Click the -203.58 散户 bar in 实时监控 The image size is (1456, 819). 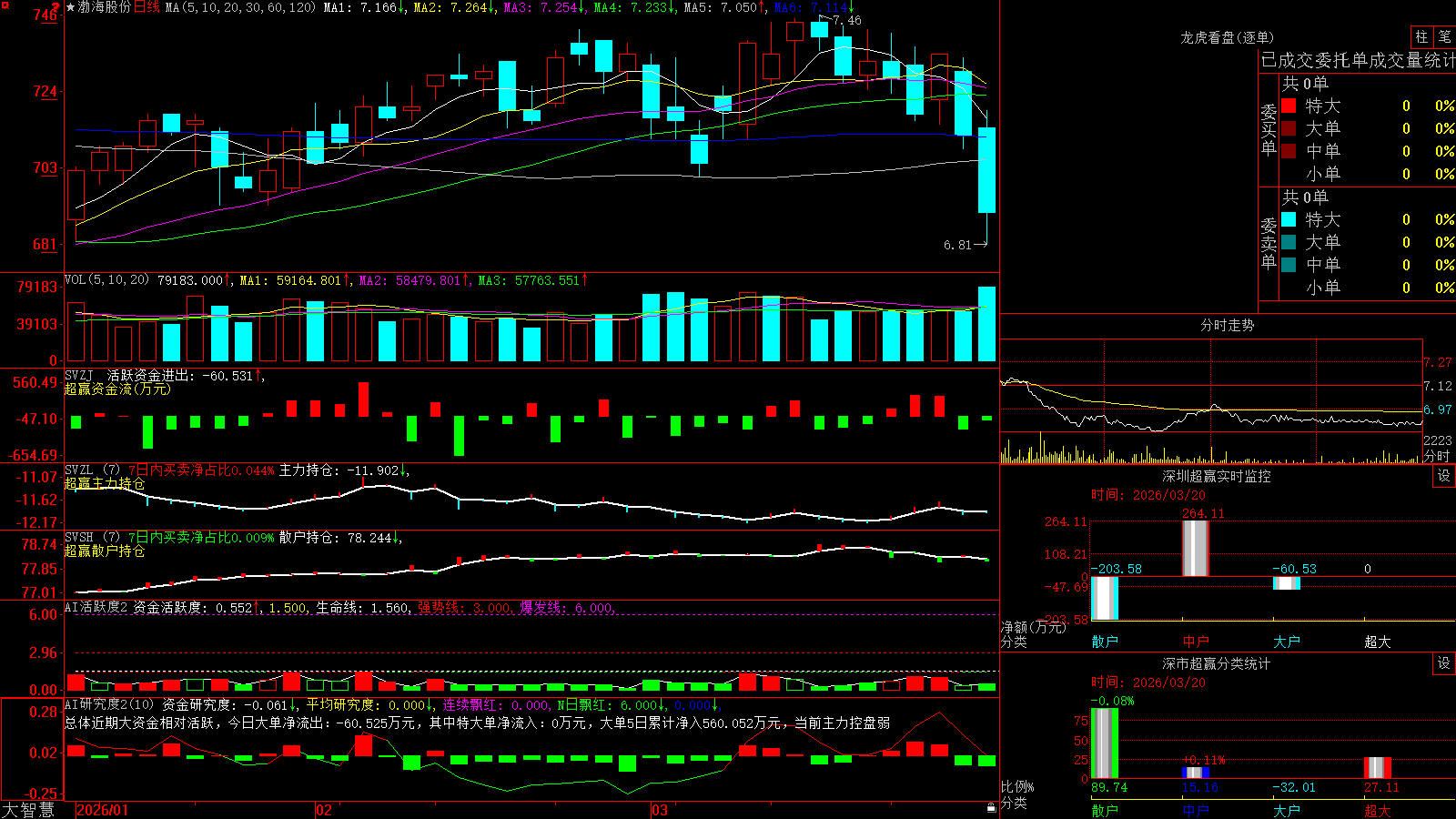point(1105,598)
